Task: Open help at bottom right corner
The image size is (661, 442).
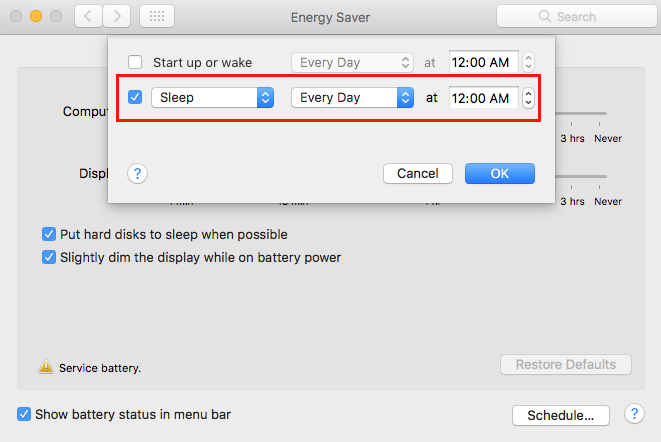Action: [x=634, y=413]
